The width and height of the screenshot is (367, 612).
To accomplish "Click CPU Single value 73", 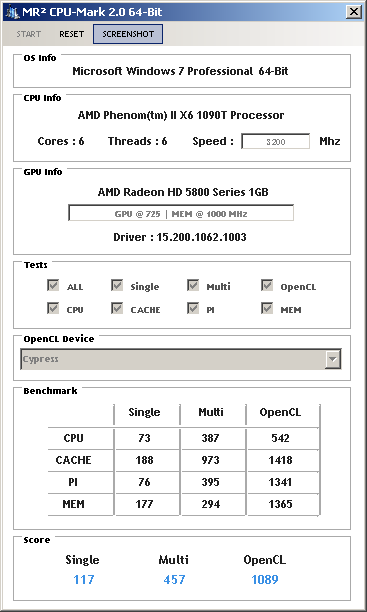I will [144, 438].
